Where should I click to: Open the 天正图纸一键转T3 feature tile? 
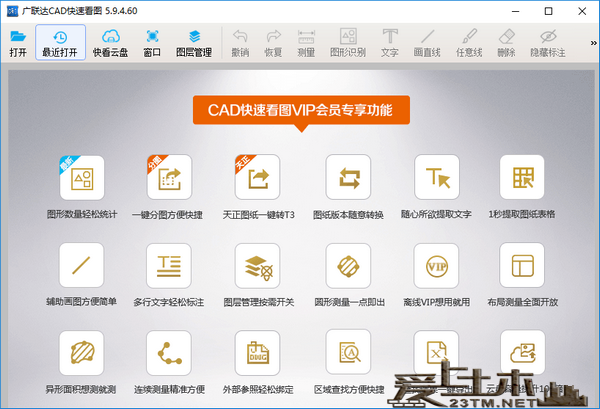click(x=258, y=177)
